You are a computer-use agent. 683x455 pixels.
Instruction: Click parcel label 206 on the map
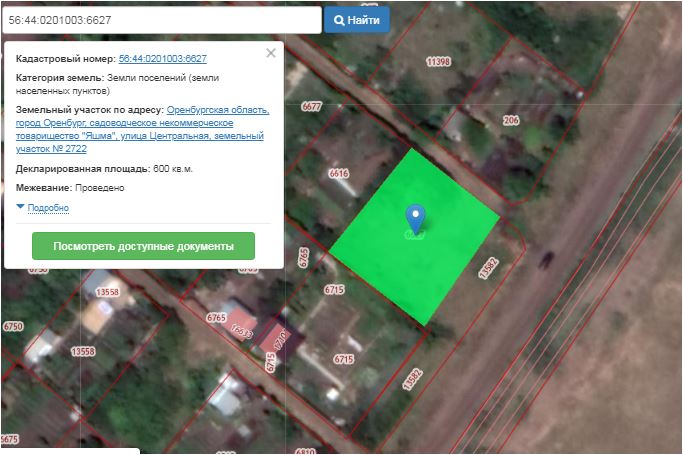[x=511, y=120]
